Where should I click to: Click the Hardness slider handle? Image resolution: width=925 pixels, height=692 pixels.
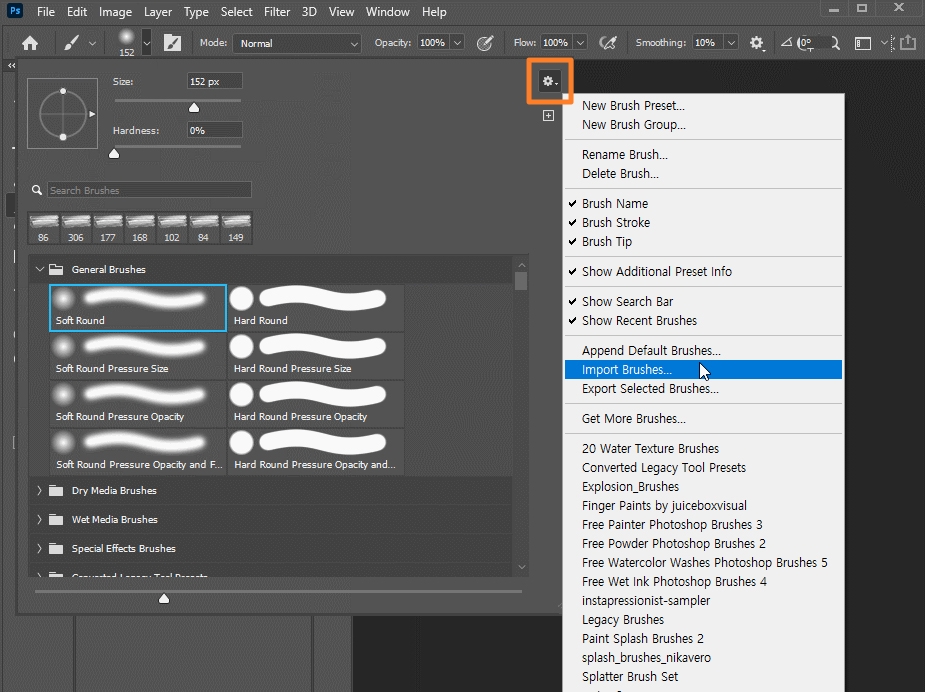(x=114, y=153)
